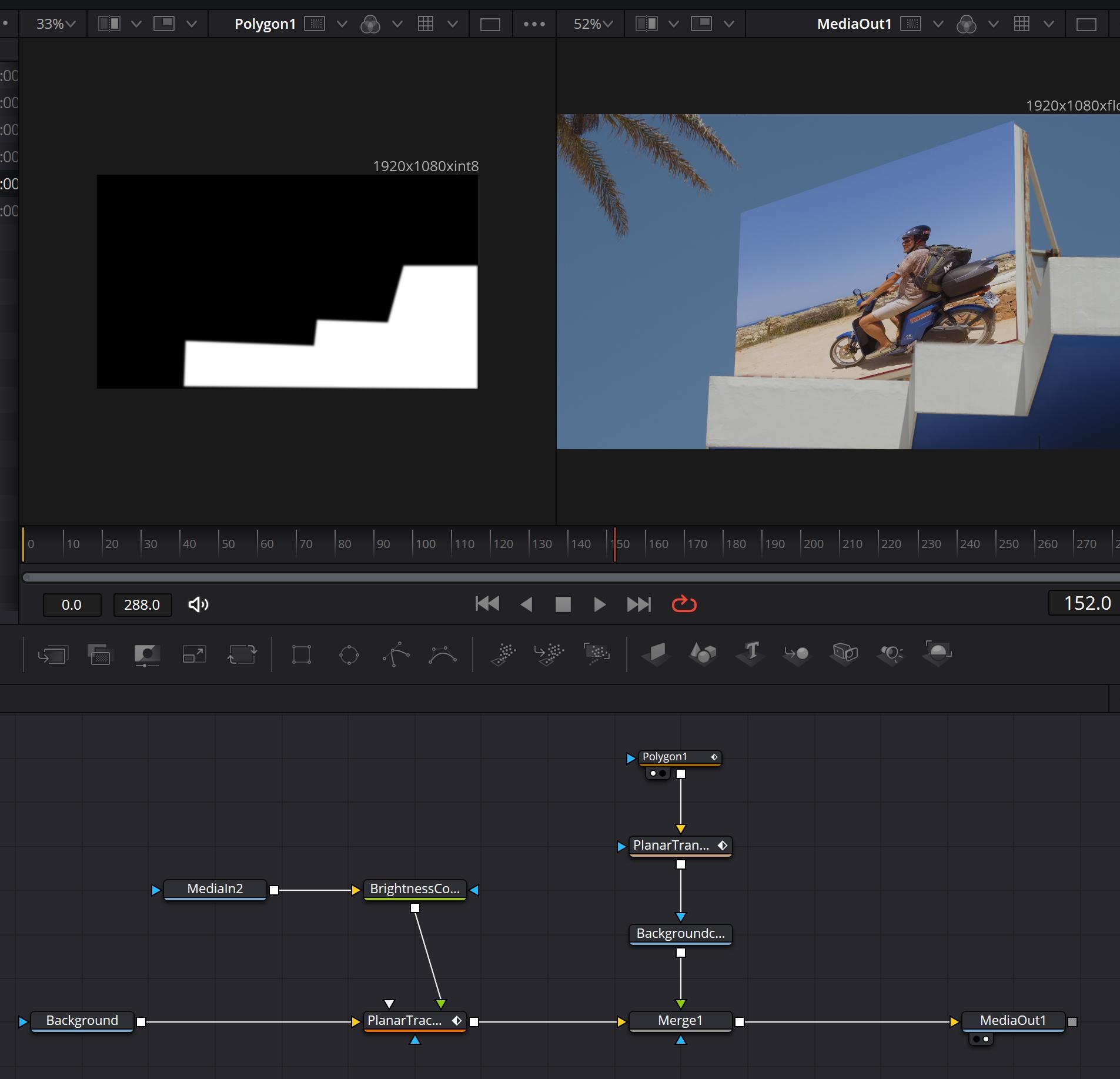The width and height of the screenshot is (1120, 1079).
Task: Open right viewer 52% zoom dropdown
Action: (593, 24)
